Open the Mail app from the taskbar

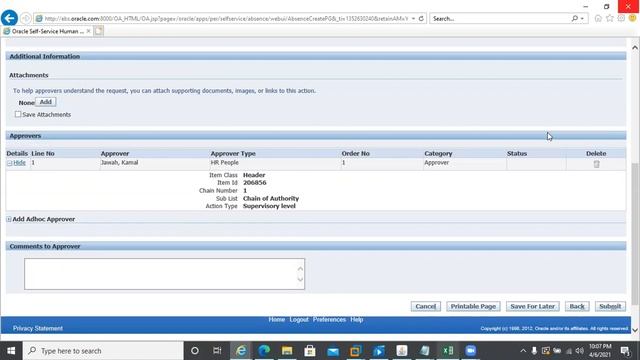pos(333,351)
